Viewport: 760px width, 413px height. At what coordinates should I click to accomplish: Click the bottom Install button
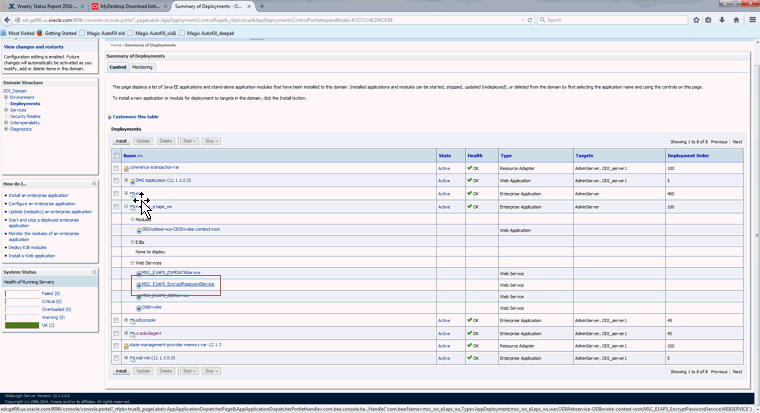(121, 371)
